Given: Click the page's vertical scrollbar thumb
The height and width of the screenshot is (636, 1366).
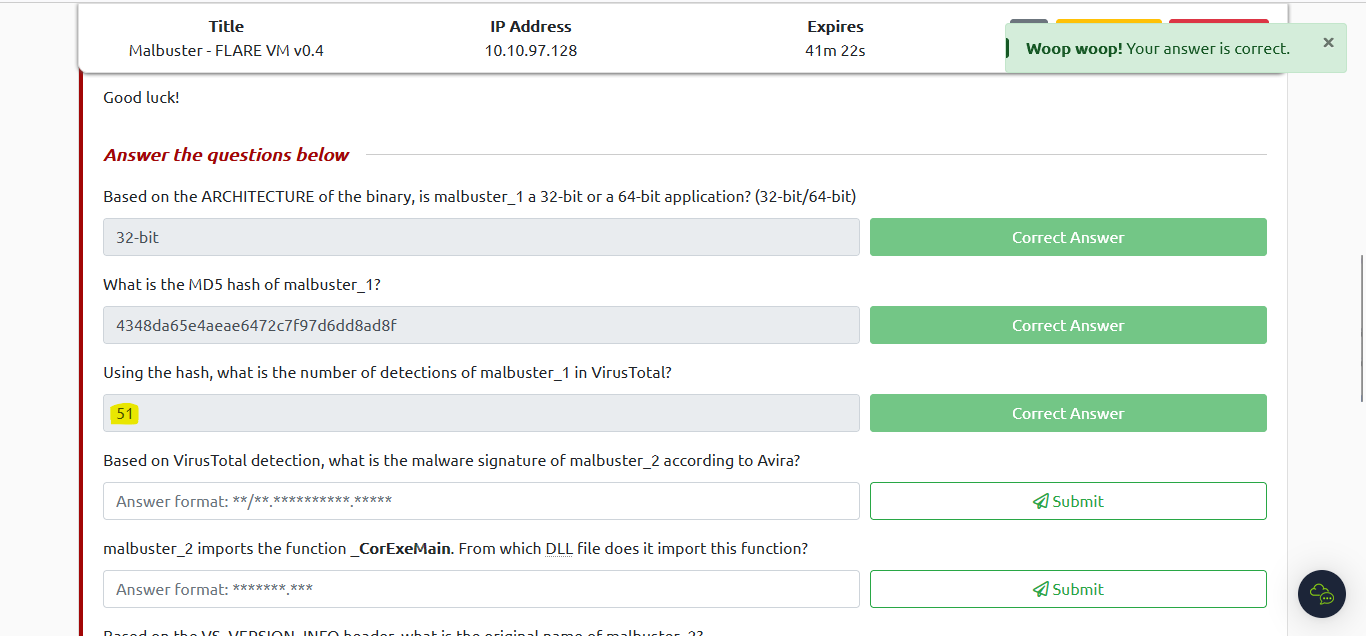Looking at the screenshot, I should click(1361, 327).
